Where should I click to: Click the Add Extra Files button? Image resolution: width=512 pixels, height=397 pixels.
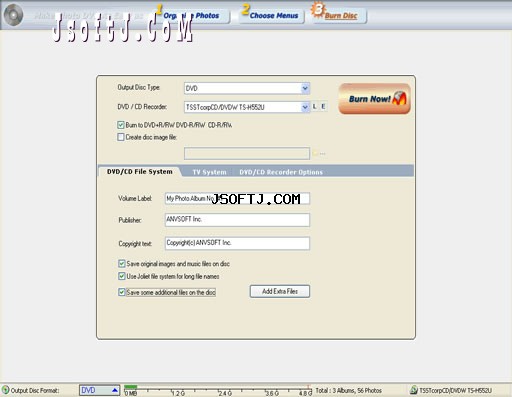point(280,291)
